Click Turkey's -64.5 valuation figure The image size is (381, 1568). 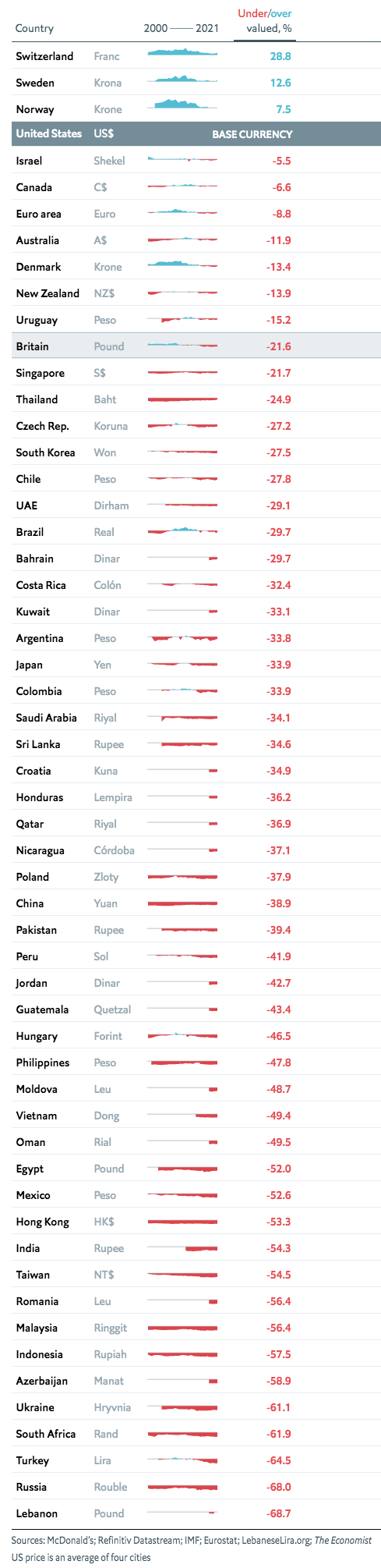[278, 1460]
